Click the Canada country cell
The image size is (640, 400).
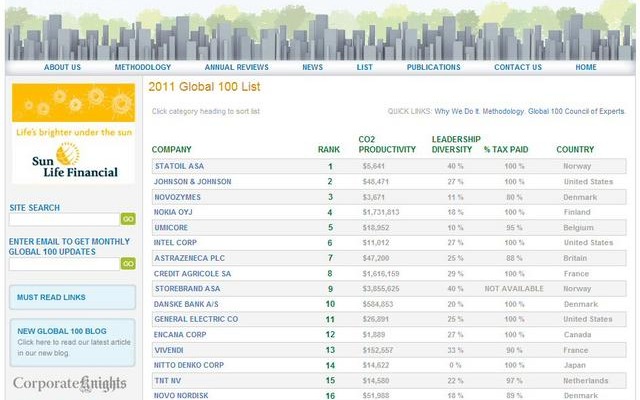(578, 335)
